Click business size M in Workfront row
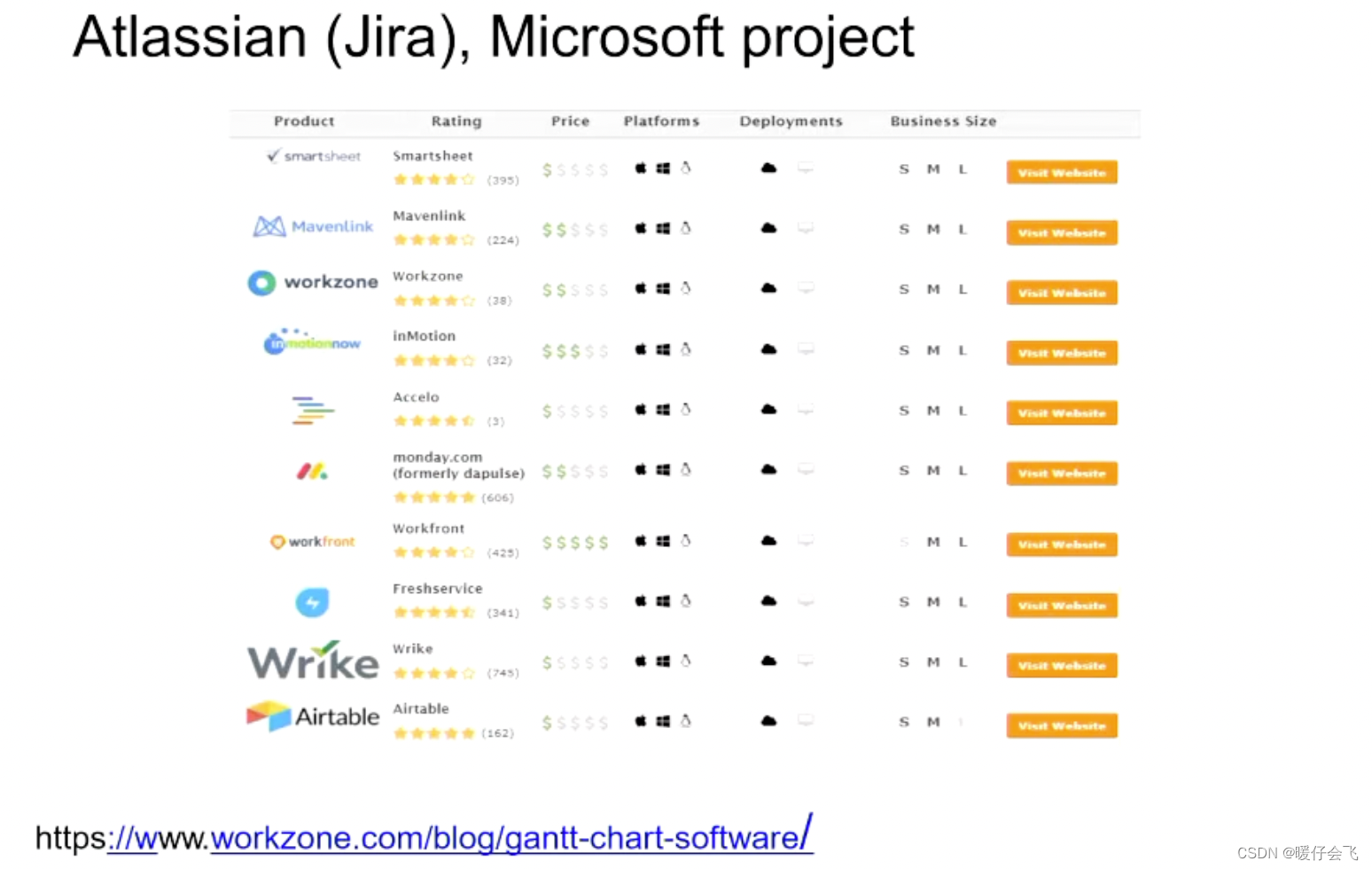The image size is (1372, 869). [933, 542]
